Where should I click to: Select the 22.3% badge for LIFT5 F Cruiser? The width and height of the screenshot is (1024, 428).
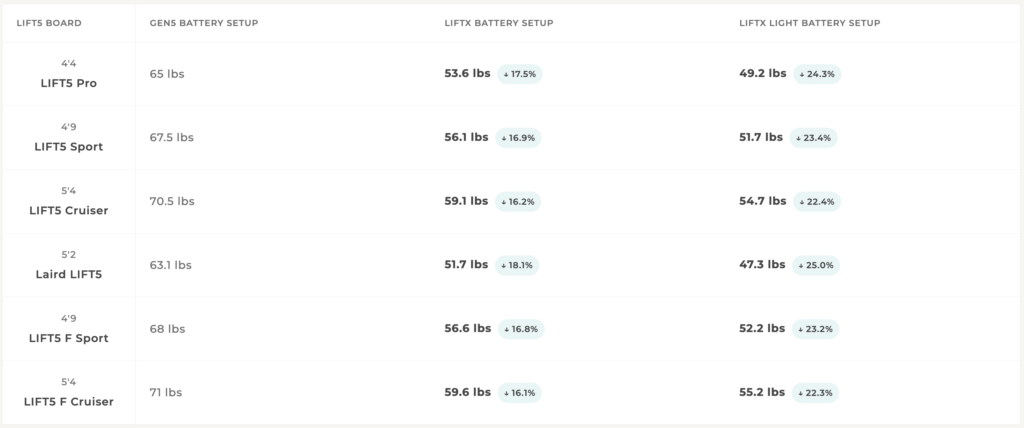(x=815, y=393)
